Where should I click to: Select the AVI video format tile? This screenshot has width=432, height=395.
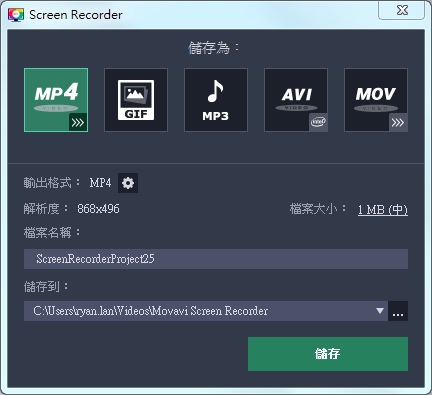[296, 100]
